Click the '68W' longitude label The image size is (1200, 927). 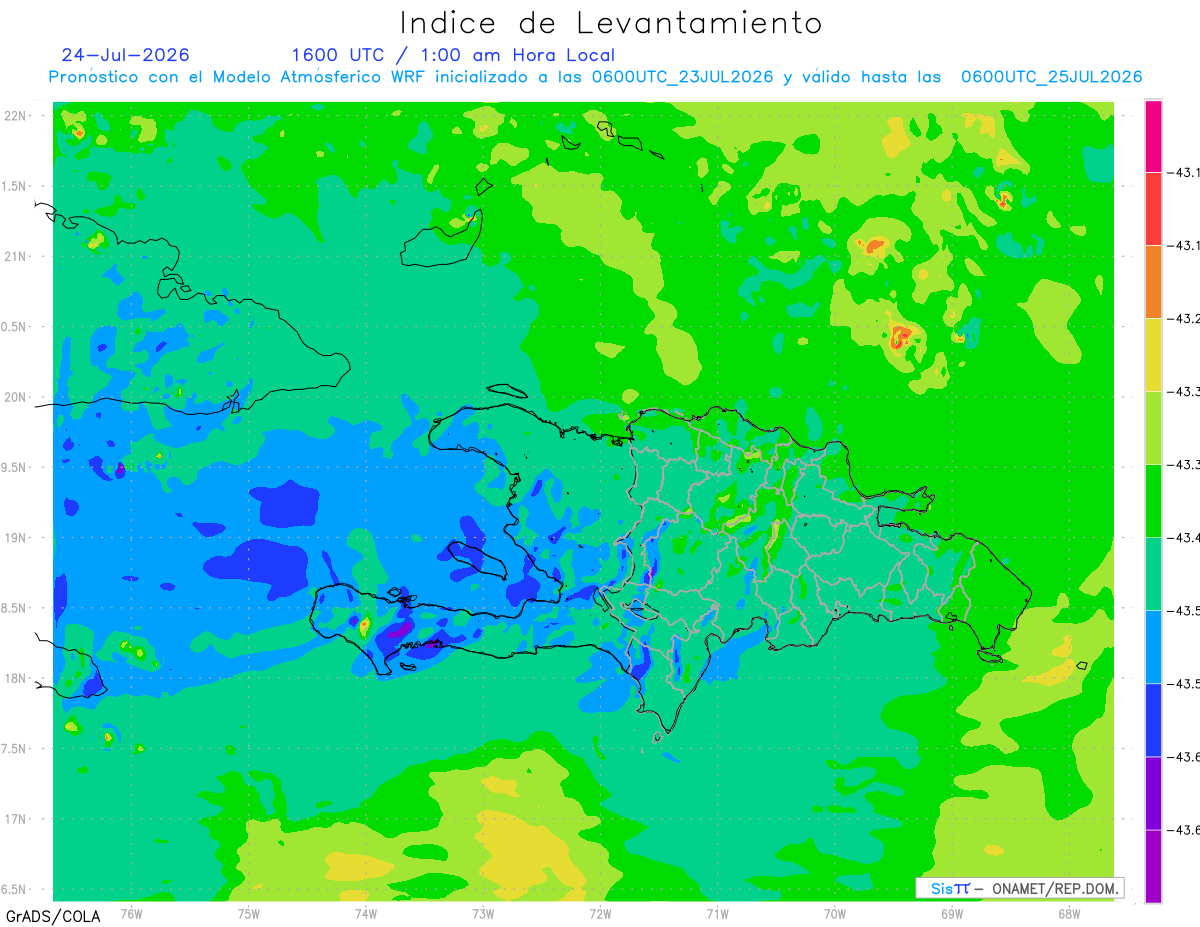1068,914
